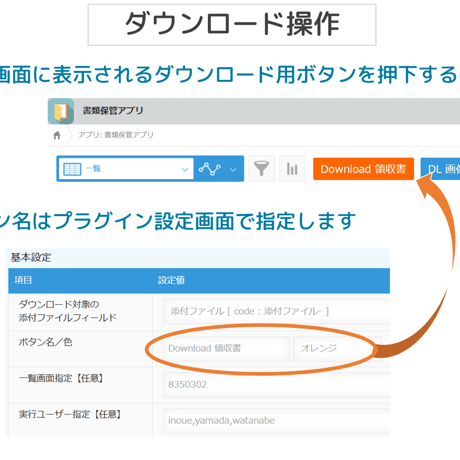460x460 pixels.
Task: Click the 実行ユーザー指定【任意】 label
Action: pyautogui.click(x=70, y=414)
